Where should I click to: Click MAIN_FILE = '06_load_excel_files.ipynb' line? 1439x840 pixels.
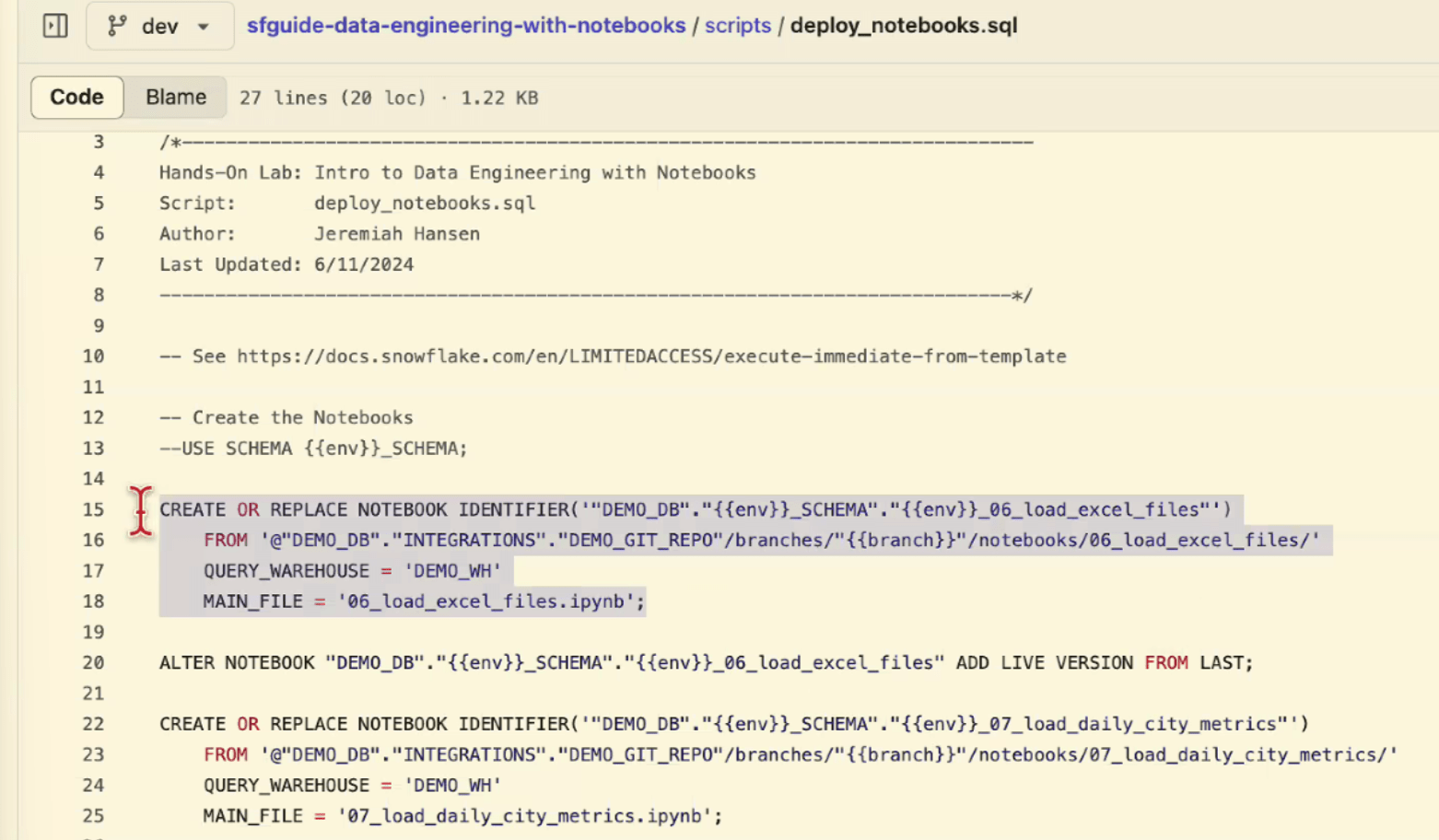click(x=425, y=601)
